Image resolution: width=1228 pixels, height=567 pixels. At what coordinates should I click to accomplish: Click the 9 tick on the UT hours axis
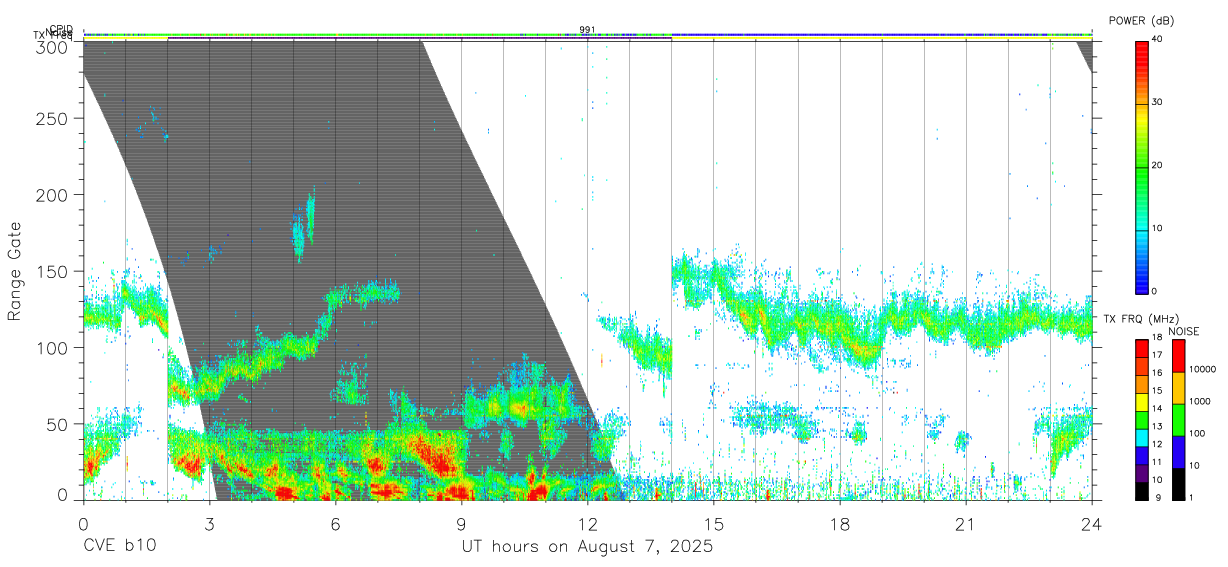click(x=461, y=524)
